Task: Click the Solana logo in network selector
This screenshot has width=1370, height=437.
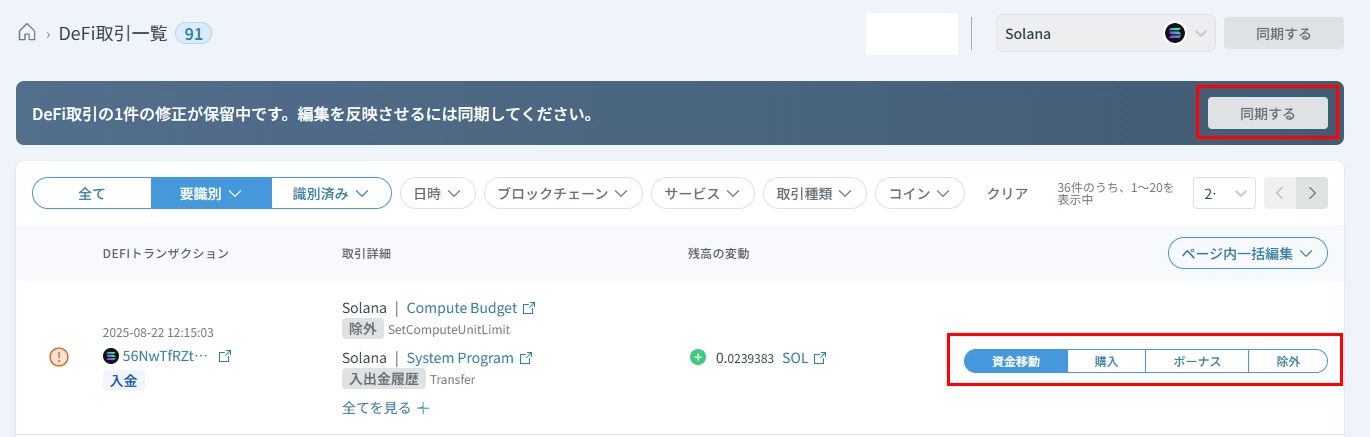Action: coord(1175,33)
